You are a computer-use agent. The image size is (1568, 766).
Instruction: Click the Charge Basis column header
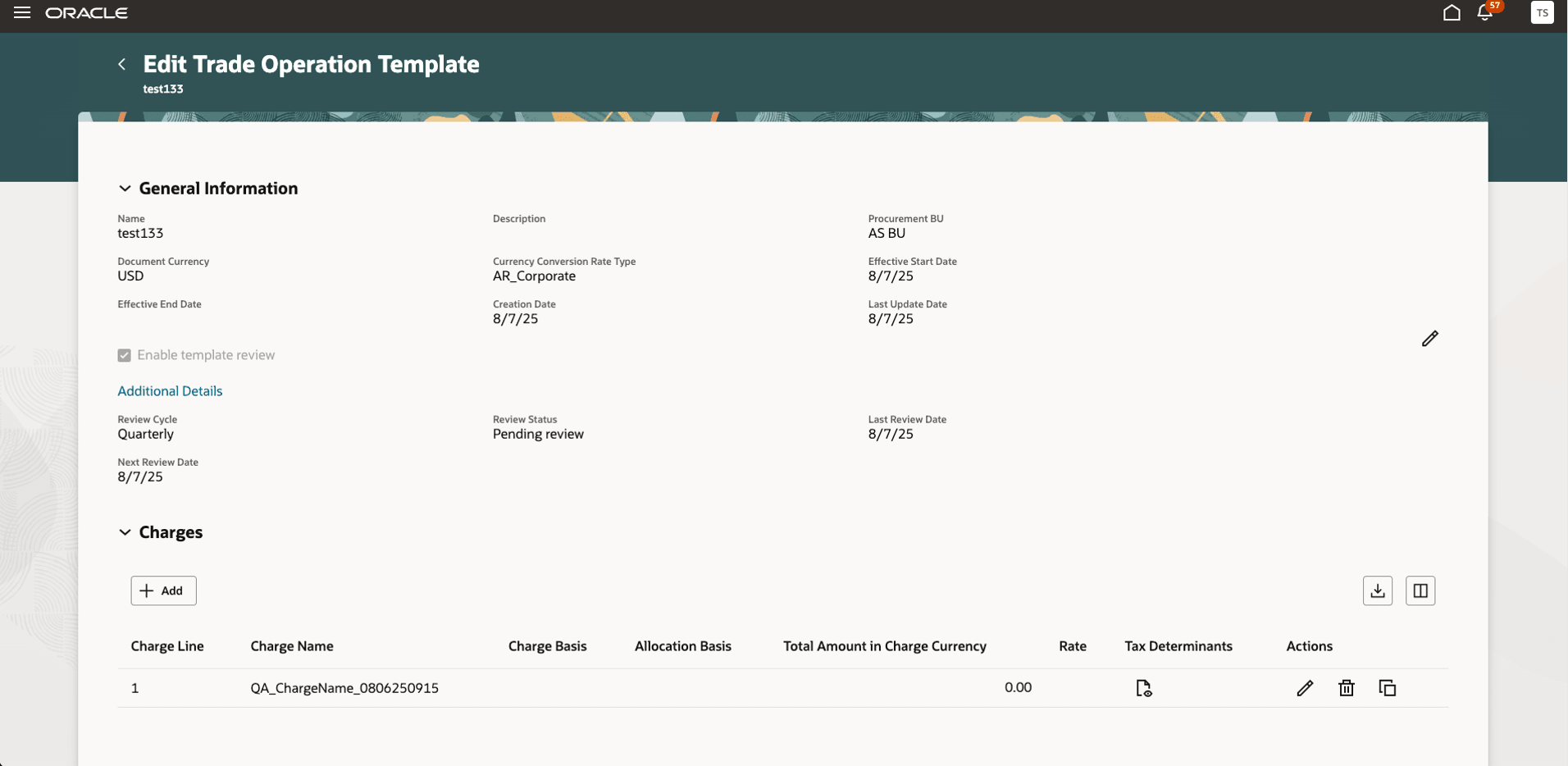click(547, 646)
